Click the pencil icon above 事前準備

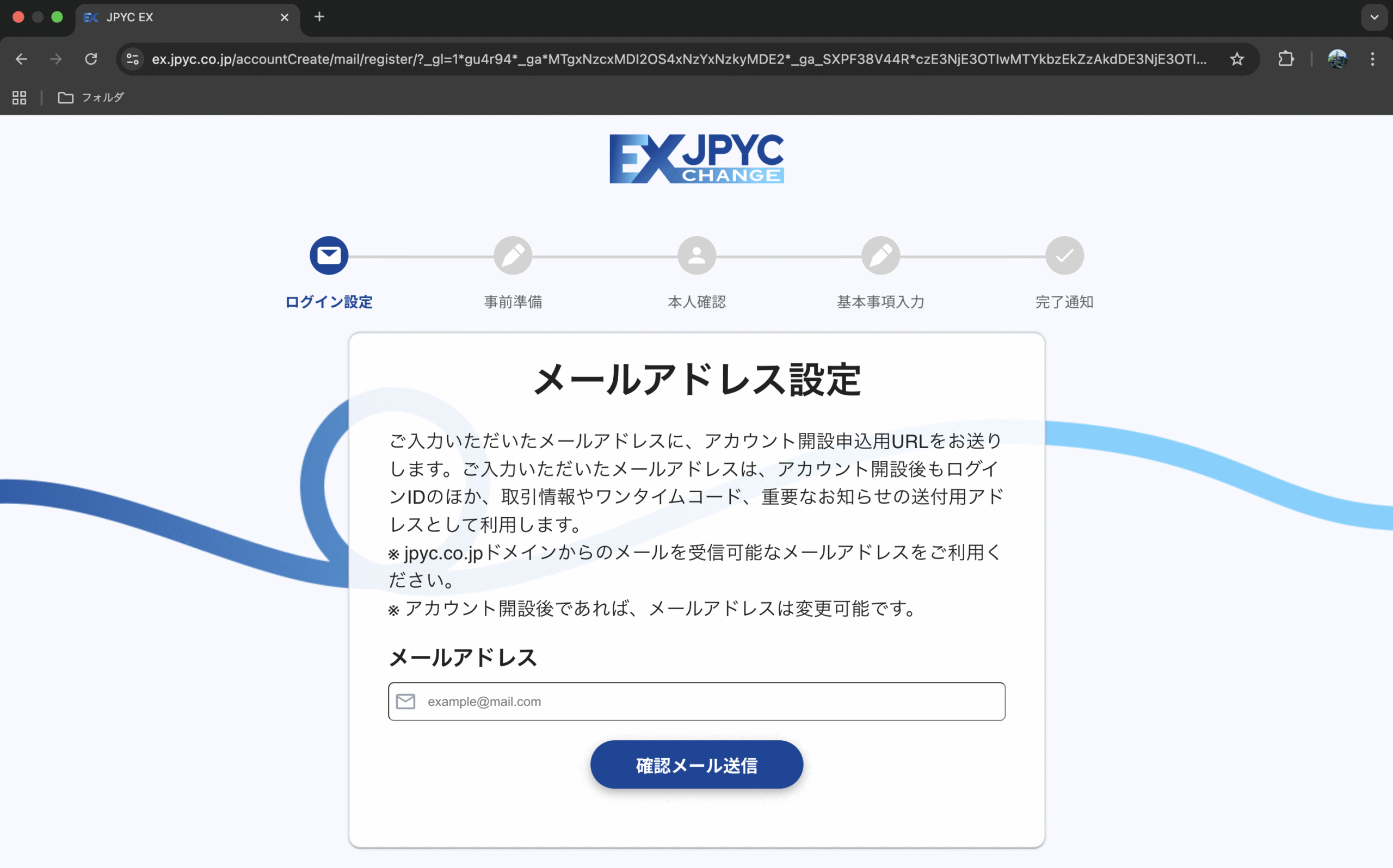(513, 255)
